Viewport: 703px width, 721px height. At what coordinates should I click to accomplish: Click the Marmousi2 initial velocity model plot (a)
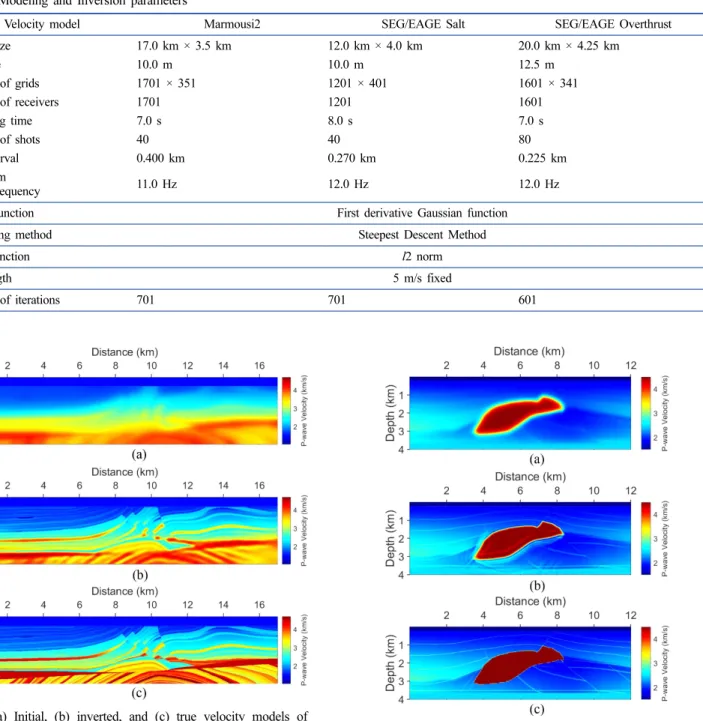138,411
